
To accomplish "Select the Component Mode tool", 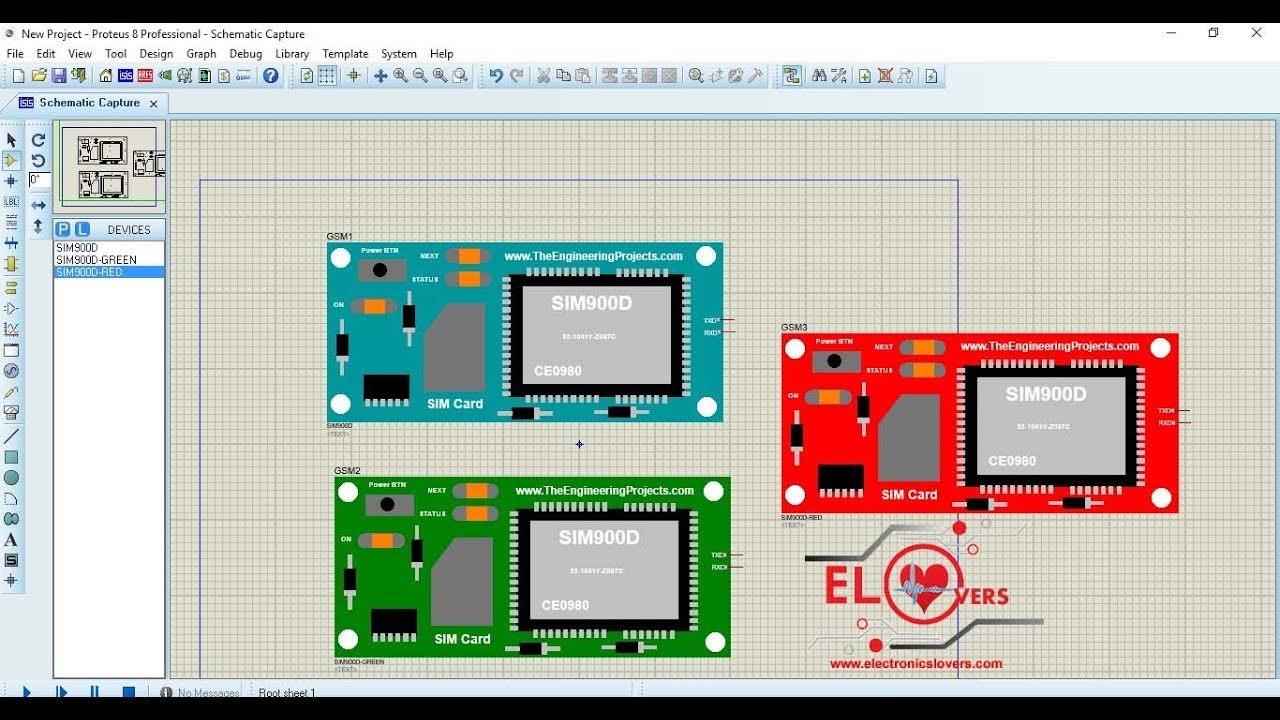I will [x=11, y=160].
